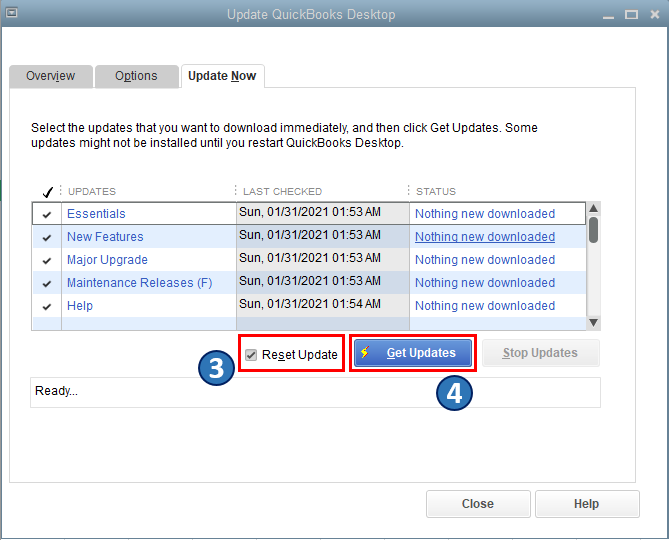
Task: Select the Help row 01:54 AM date cell
Action: click(323, 305)
